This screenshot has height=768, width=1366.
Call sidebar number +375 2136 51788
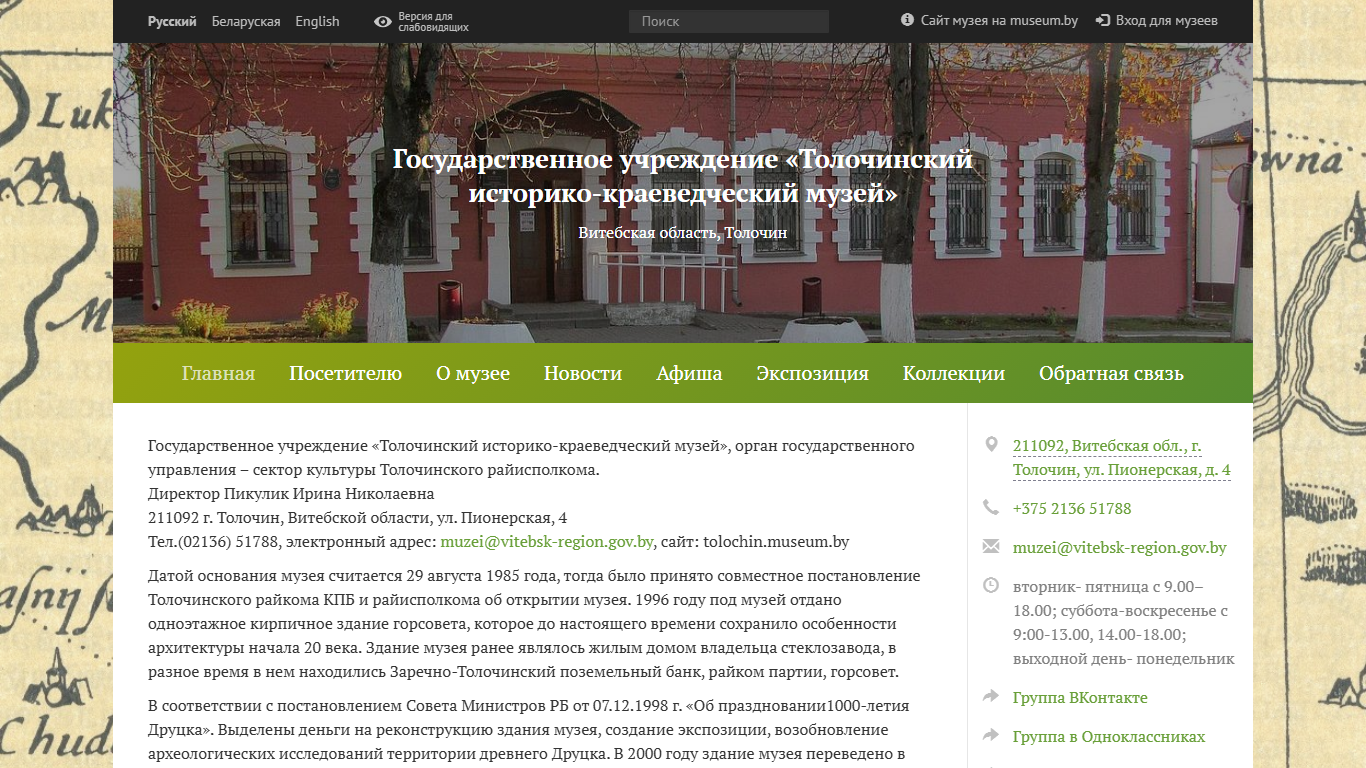[1072, 508]
